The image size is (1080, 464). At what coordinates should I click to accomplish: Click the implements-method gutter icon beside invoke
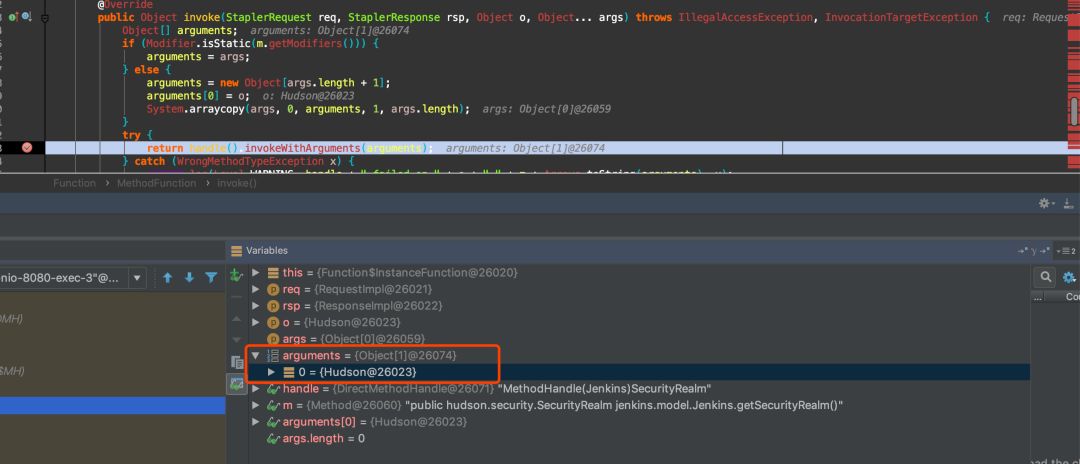(13, 17)
